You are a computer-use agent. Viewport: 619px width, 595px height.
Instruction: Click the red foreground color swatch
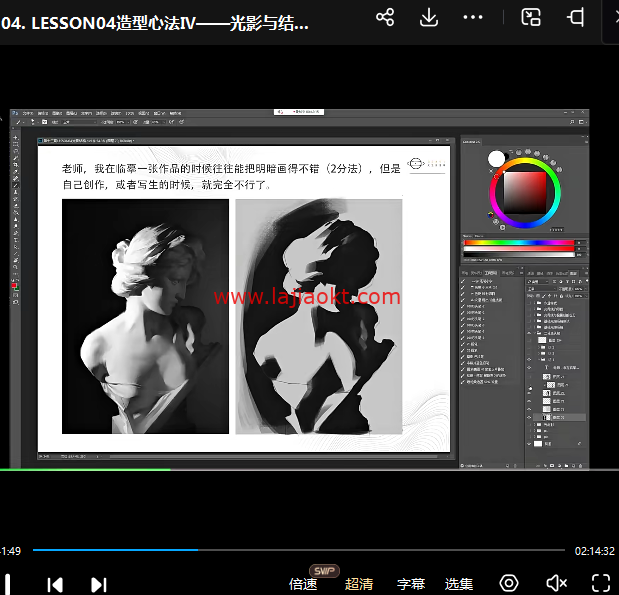tap(14, 285)
